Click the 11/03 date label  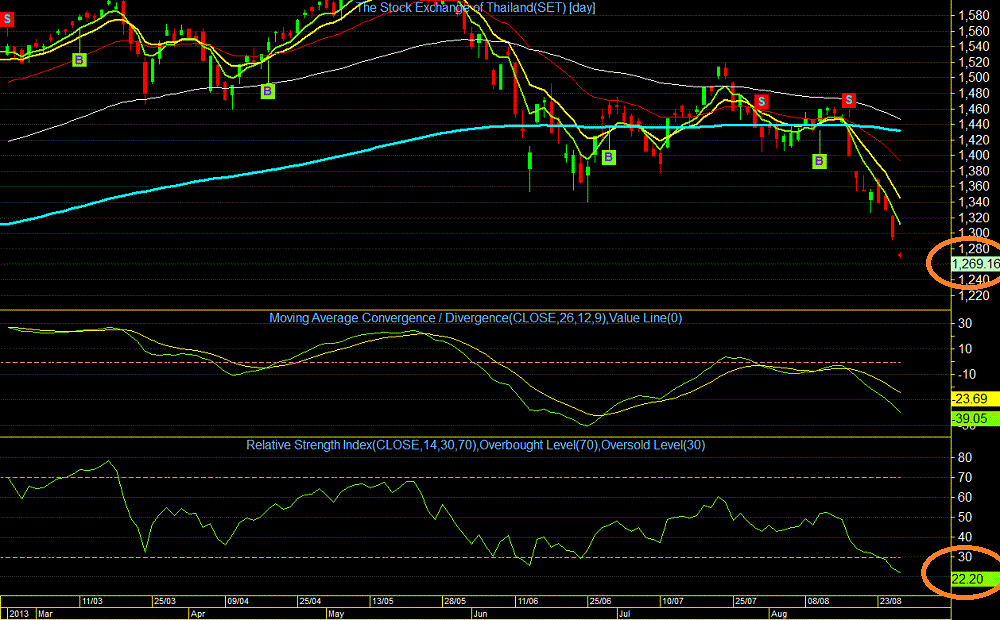point(92,601)
